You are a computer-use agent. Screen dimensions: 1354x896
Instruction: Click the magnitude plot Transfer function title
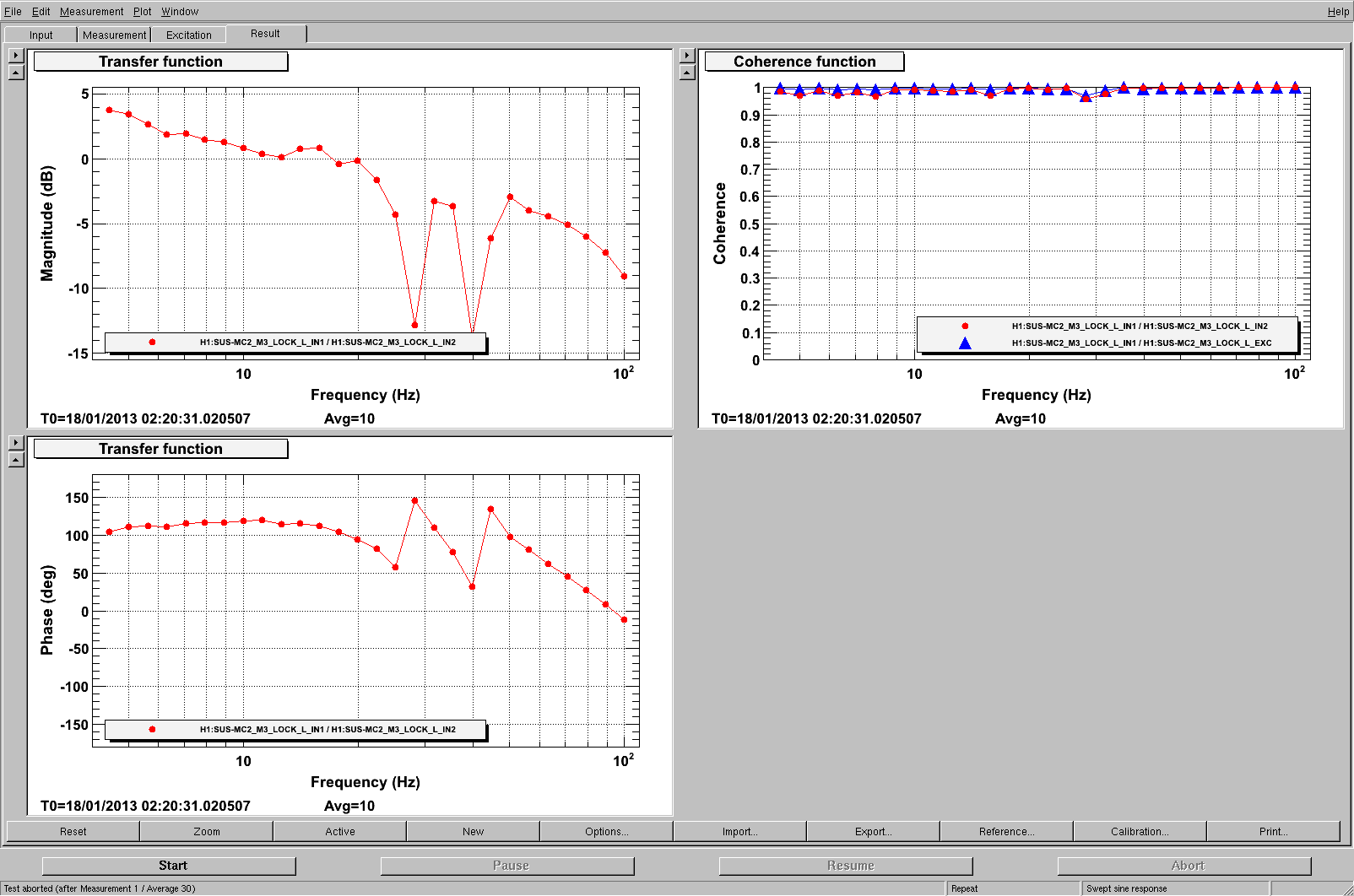pos(160,62)
